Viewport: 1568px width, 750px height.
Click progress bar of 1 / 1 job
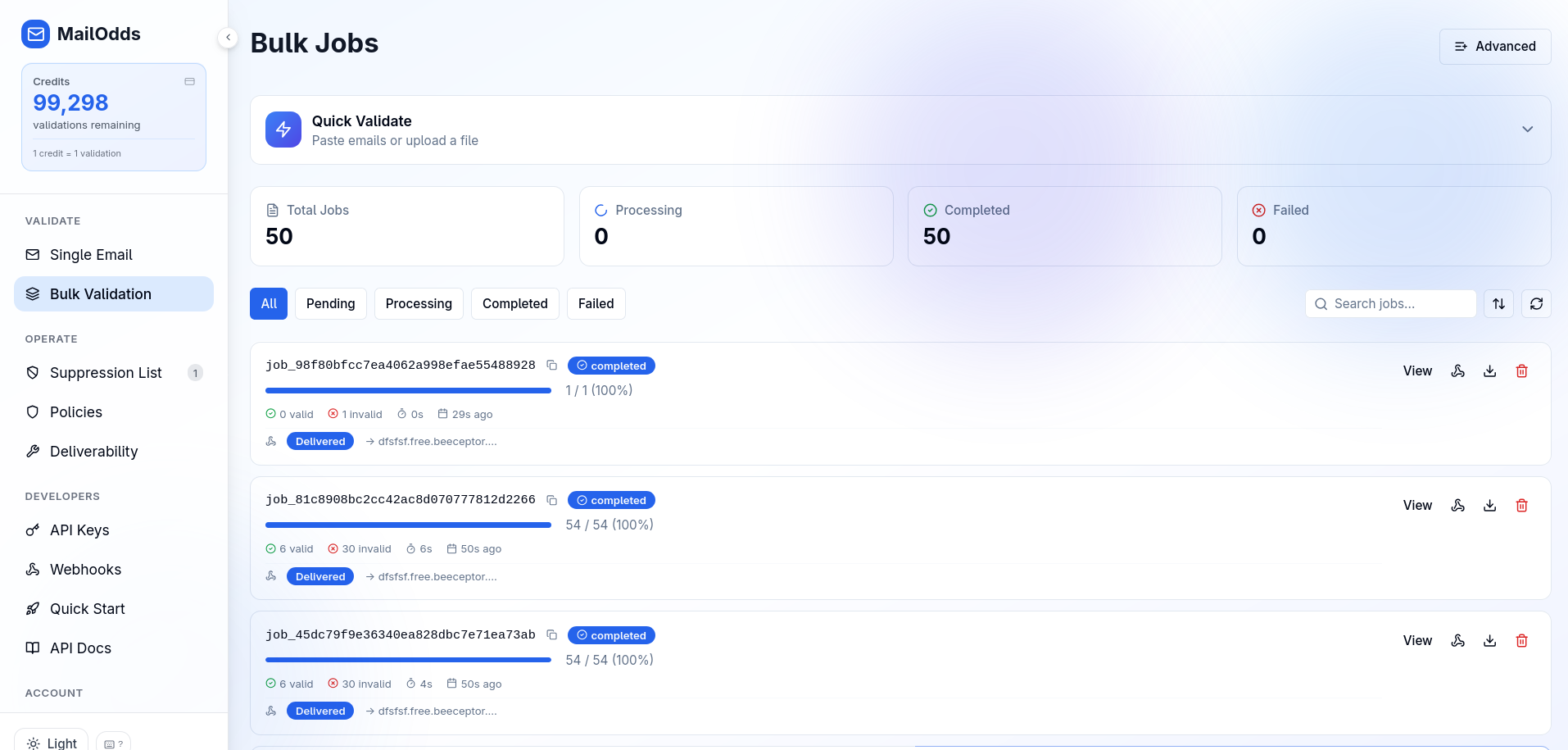click(x=408, y=391)
